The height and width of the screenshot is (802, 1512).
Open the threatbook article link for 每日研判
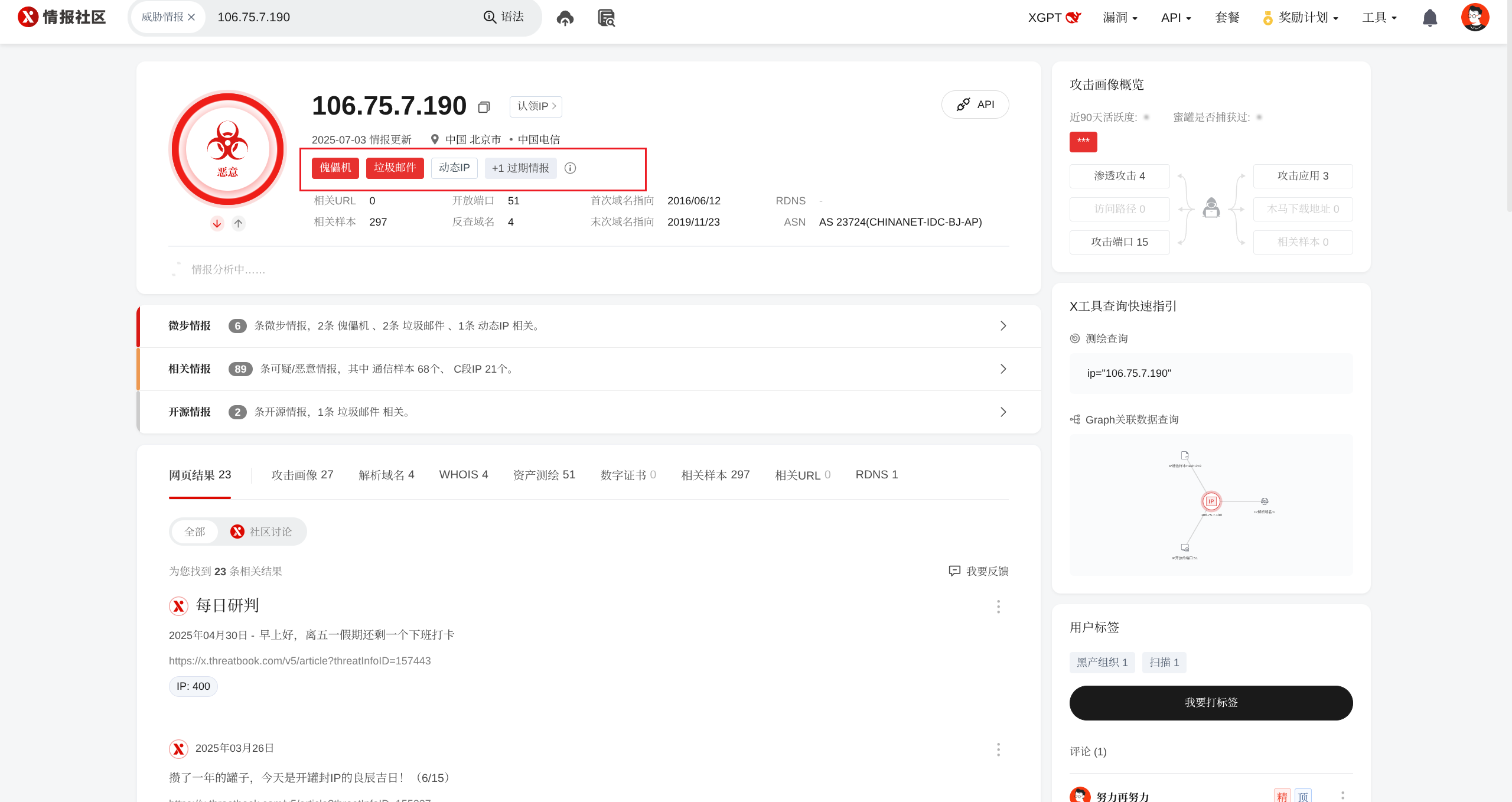point(299,661)
